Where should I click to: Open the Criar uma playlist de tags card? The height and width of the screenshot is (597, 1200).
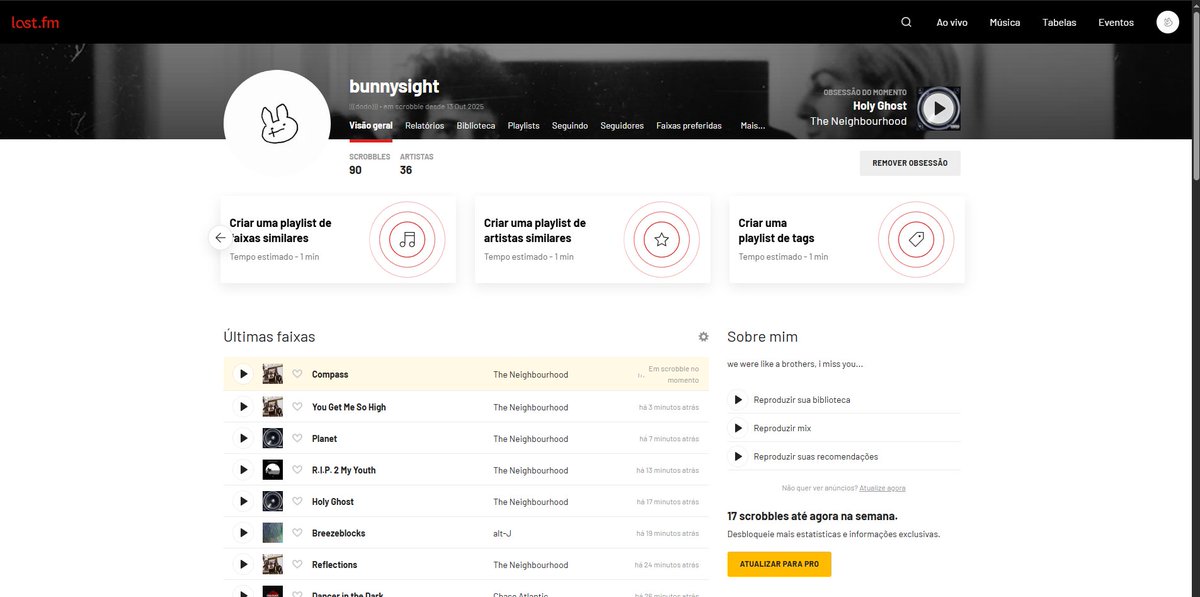coord(847,239)
